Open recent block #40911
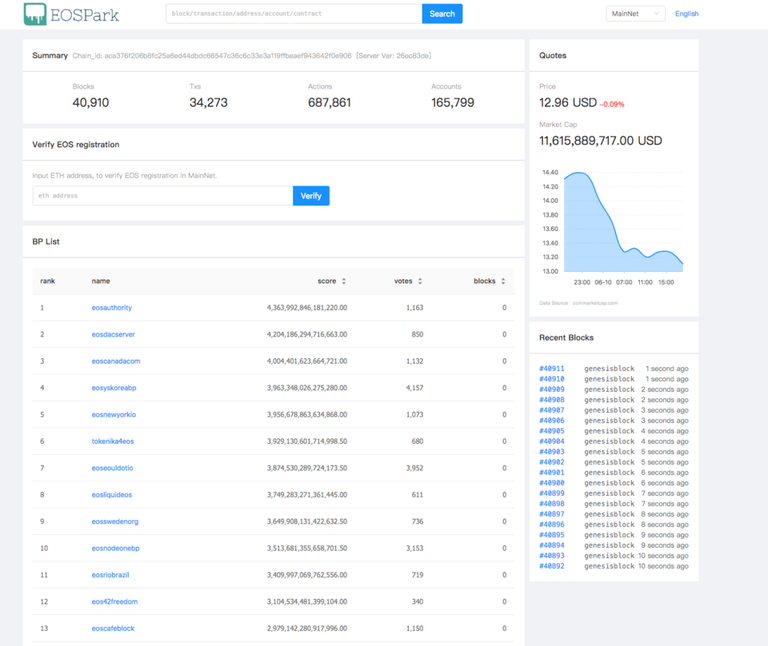768x646 pixels. pos(551,369)
